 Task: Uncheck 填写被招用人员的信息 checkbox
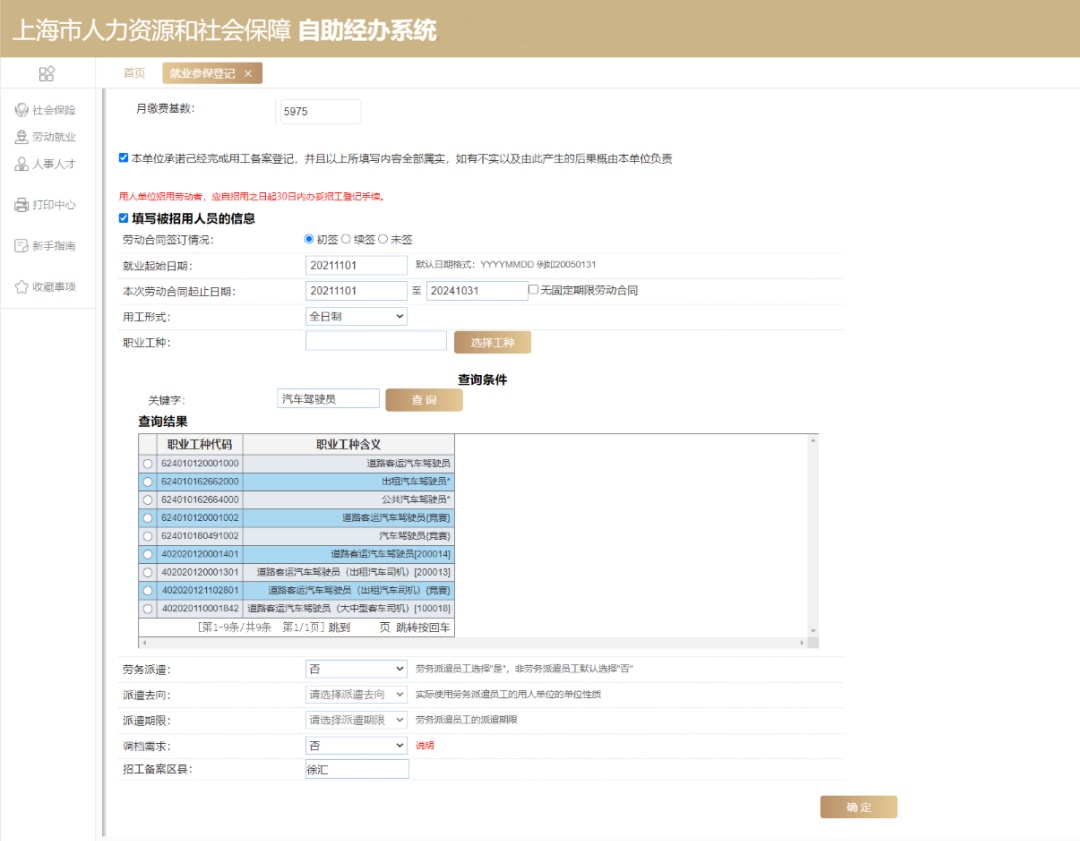pos(123,218)
